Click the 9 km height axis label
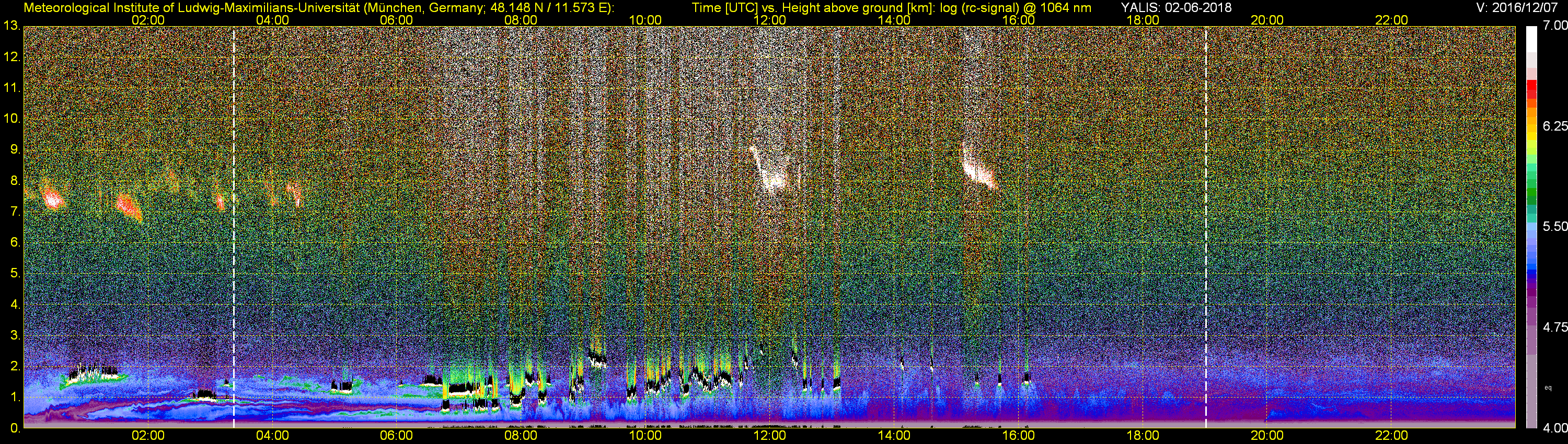The height and width of the screenshot is (444, 1568). click(x=15, y=149)
